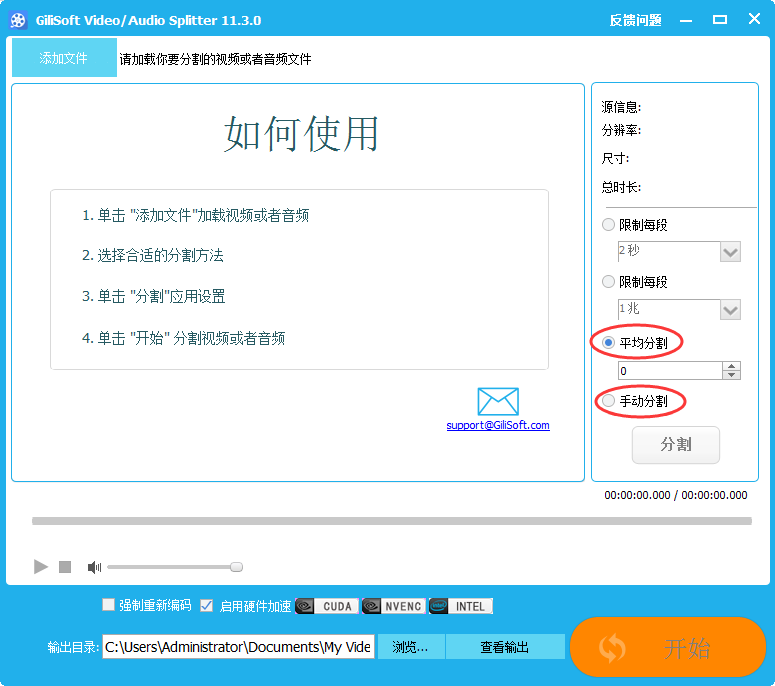Expand the 2 秒 duration dropdown
Image resolution: width=775 pixels, height=686 pixels.
(x=730, y=252)
